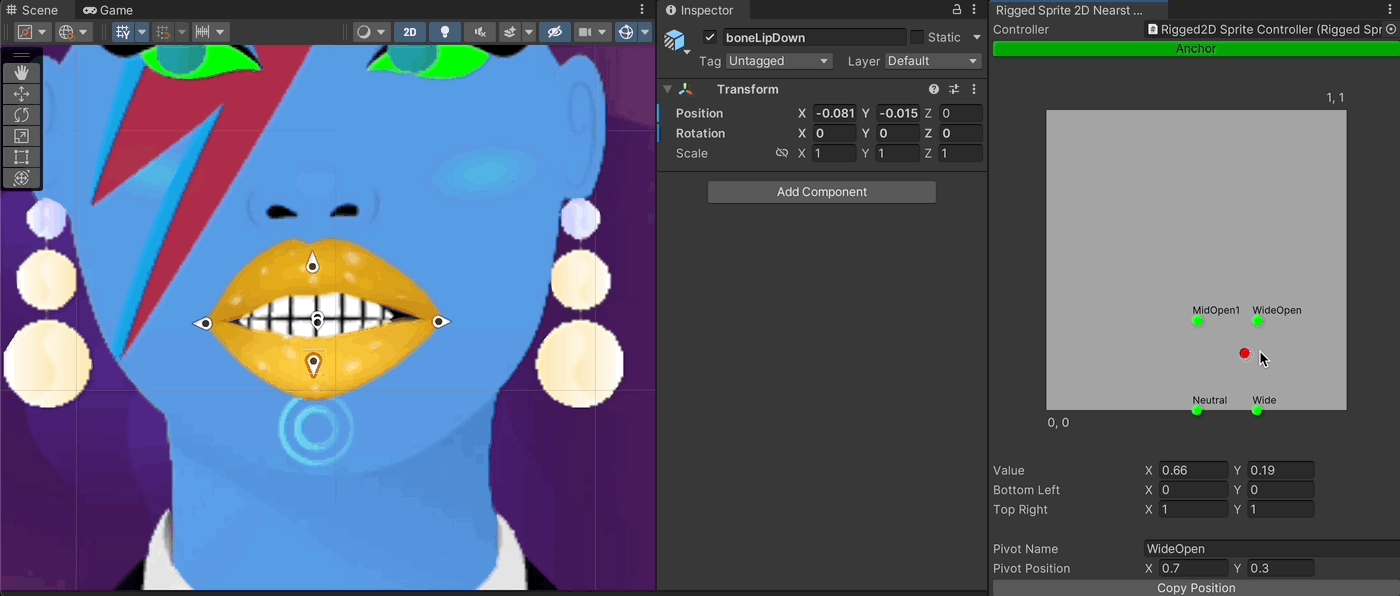1400x596 pixels.
Task: Click the gizmos globe icon
Action: click(x=626, y=32)
